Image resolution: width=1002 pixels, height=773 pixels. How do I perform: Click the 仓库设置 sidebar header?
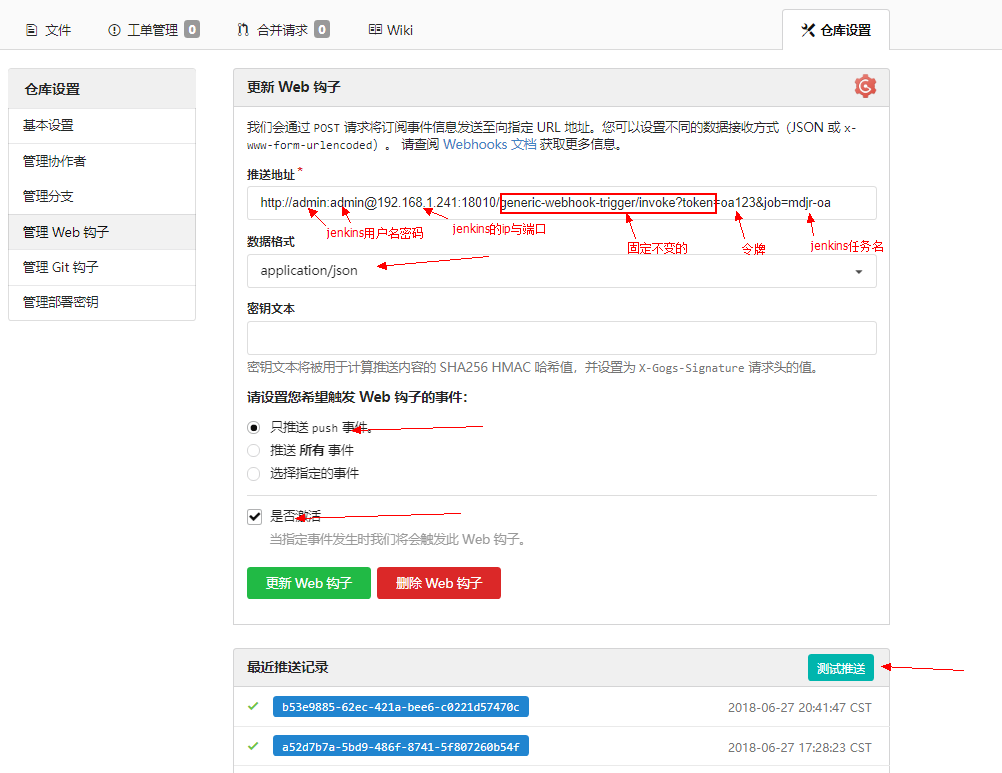52,89
